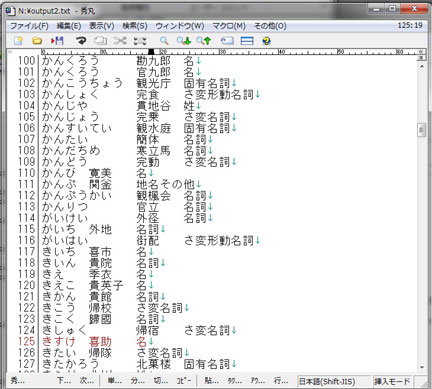Click the 単... function key button
This screenshot has height=389, width=432.
pyautogui.click(x=115, y=380)
